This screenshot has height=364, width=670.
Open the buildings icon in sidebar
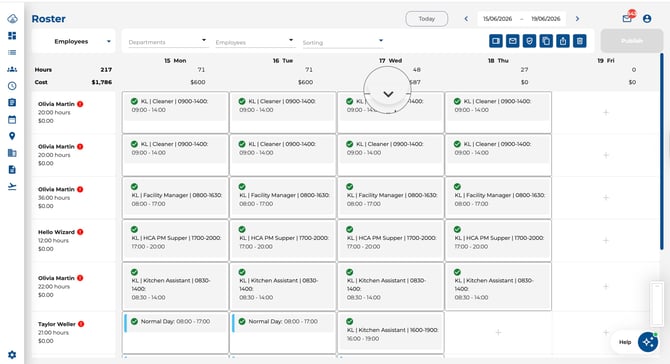pos(12,153)
